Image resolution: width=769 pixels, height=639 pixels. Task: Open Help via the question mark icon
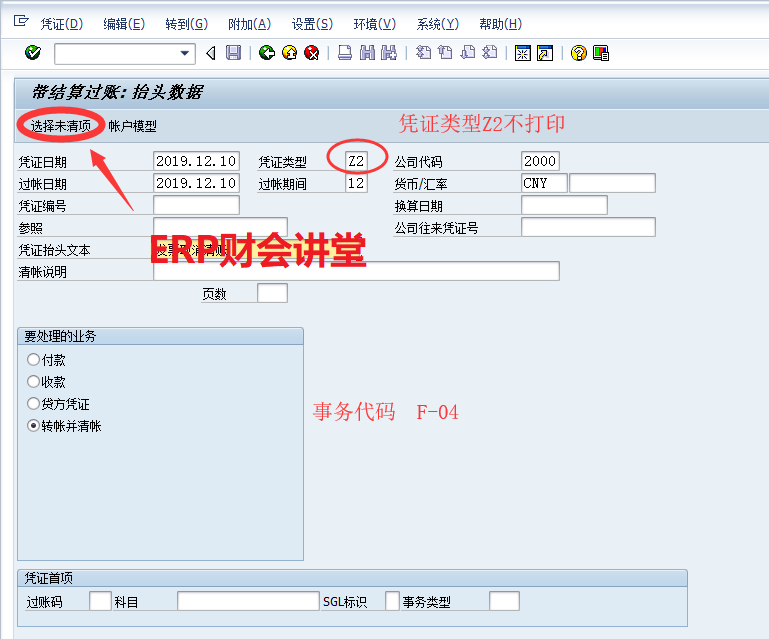pos(578,53)
